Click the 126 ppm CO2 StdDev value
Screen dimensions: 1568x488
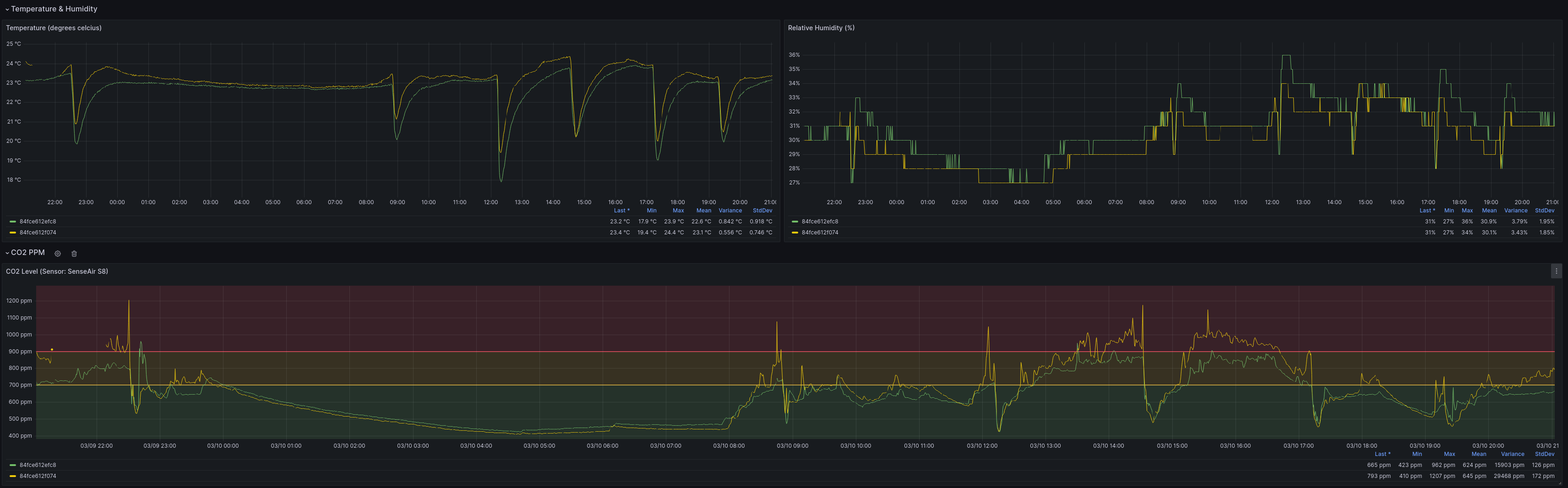[x=1543, y=465]
